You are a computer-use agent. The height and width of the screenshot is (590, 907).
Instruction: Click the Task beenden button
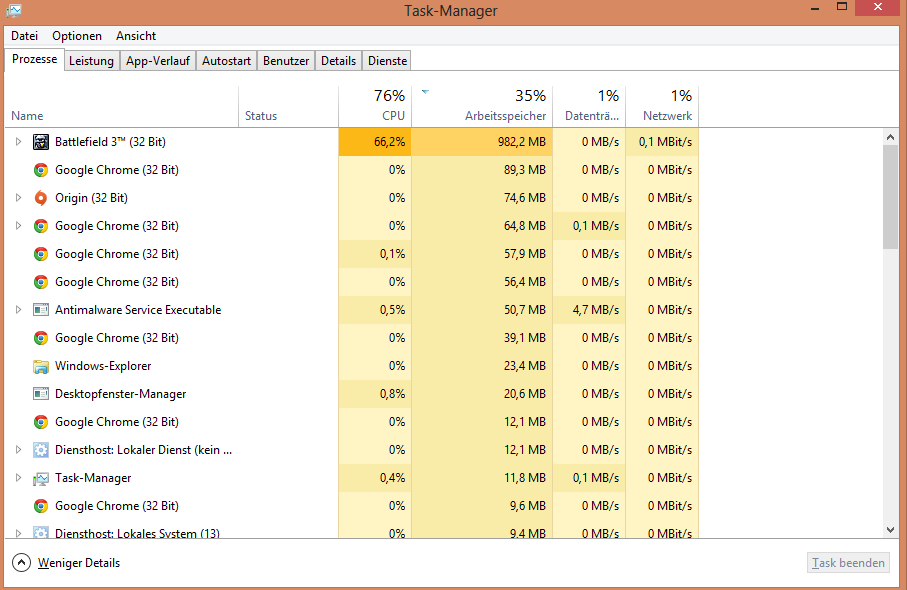[848, 563]
